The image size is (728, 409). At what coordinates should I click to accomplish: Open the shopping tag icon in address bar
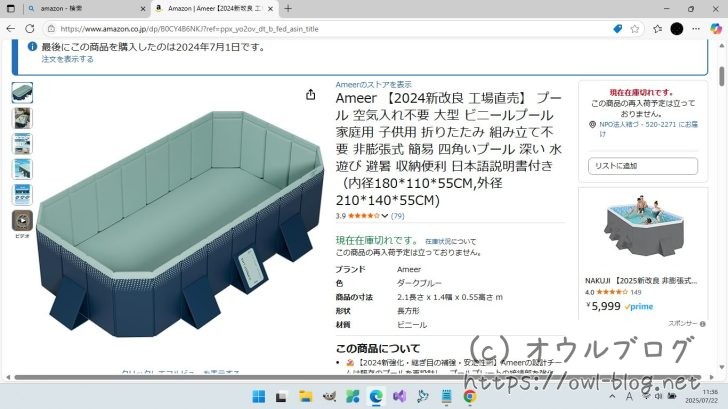click(x=618, y=29)
